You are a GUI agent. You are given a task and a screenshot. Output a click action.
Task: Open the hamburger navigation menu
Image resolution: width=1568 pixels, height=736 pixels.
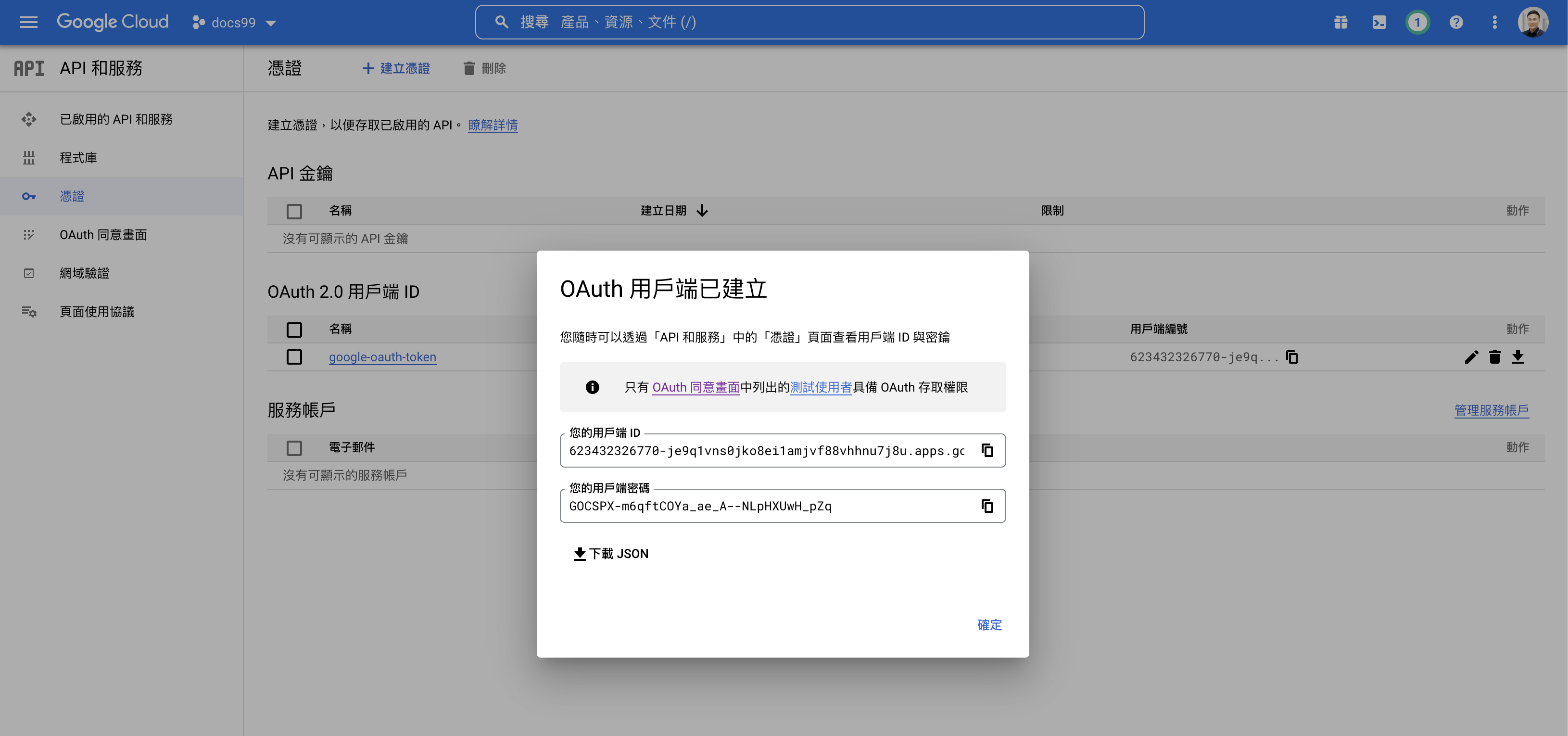(28, 23)
